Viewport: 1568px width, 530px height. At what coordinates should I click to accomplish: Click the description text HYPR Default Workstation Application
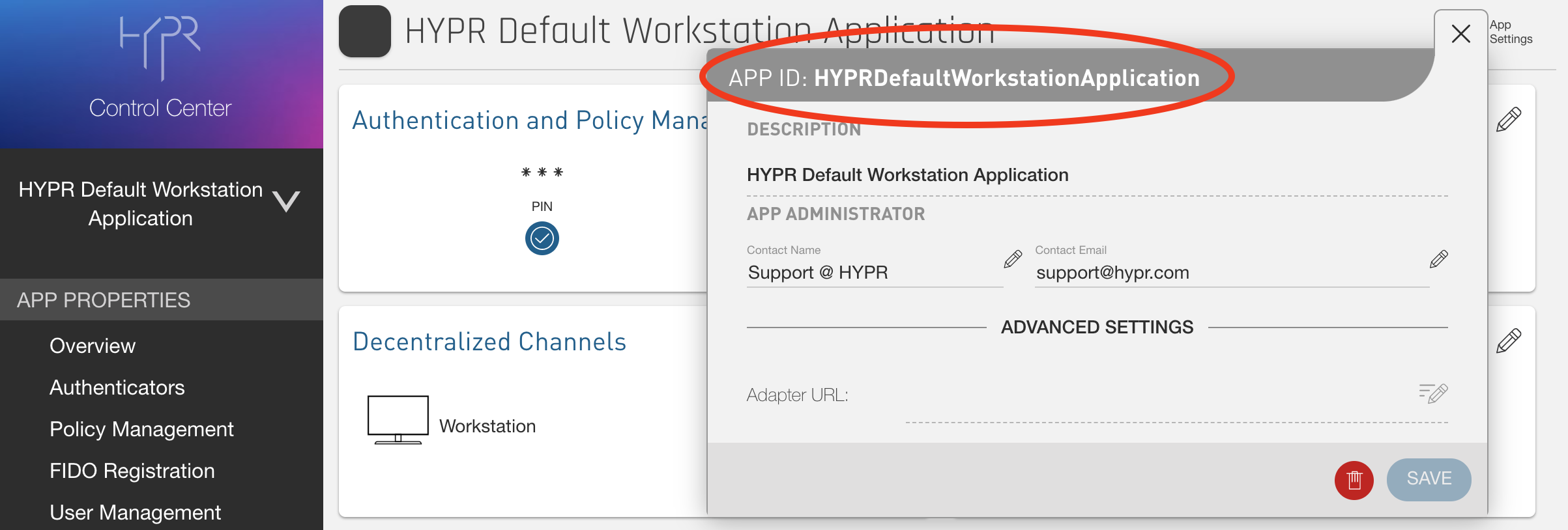(908, 174)
